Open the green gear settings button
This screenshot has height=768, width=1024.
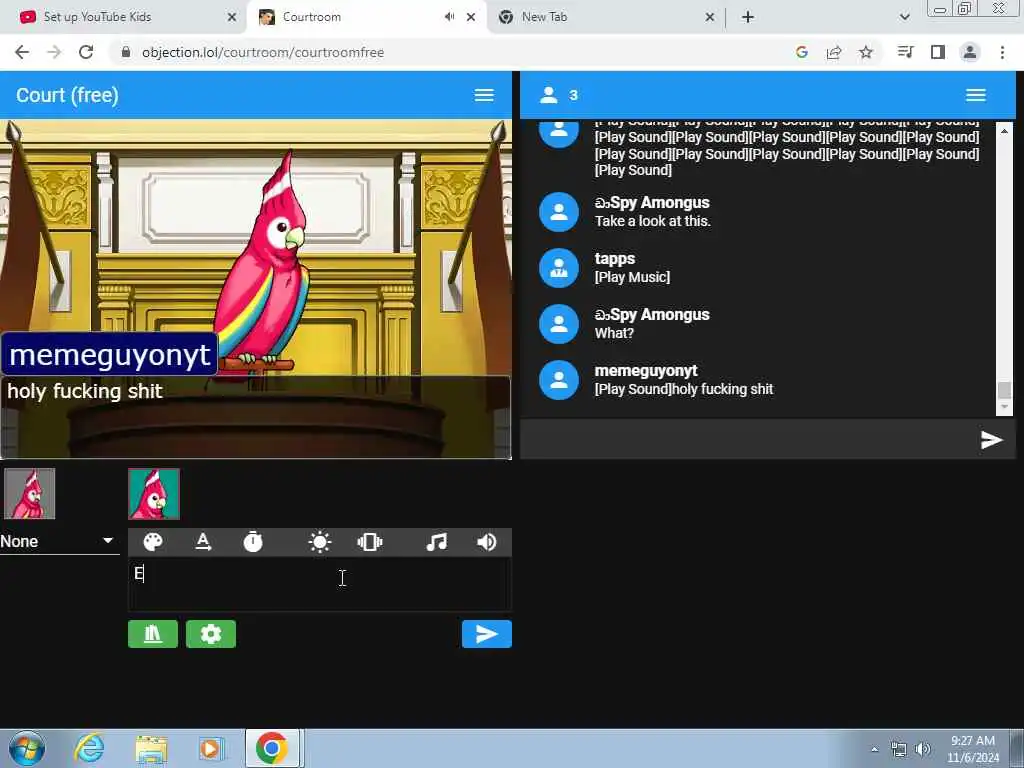click(211, 634)
